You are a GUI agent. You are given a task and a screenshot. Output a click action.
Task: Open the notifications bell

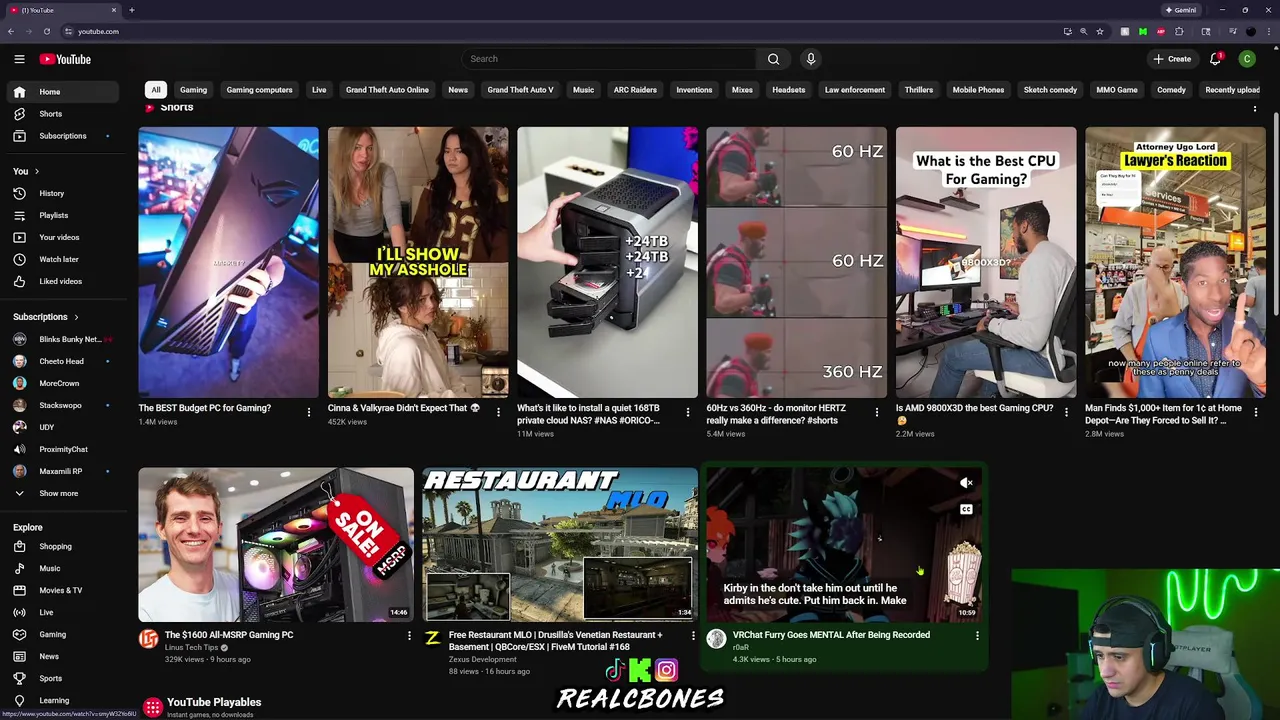coord(1215,59)
